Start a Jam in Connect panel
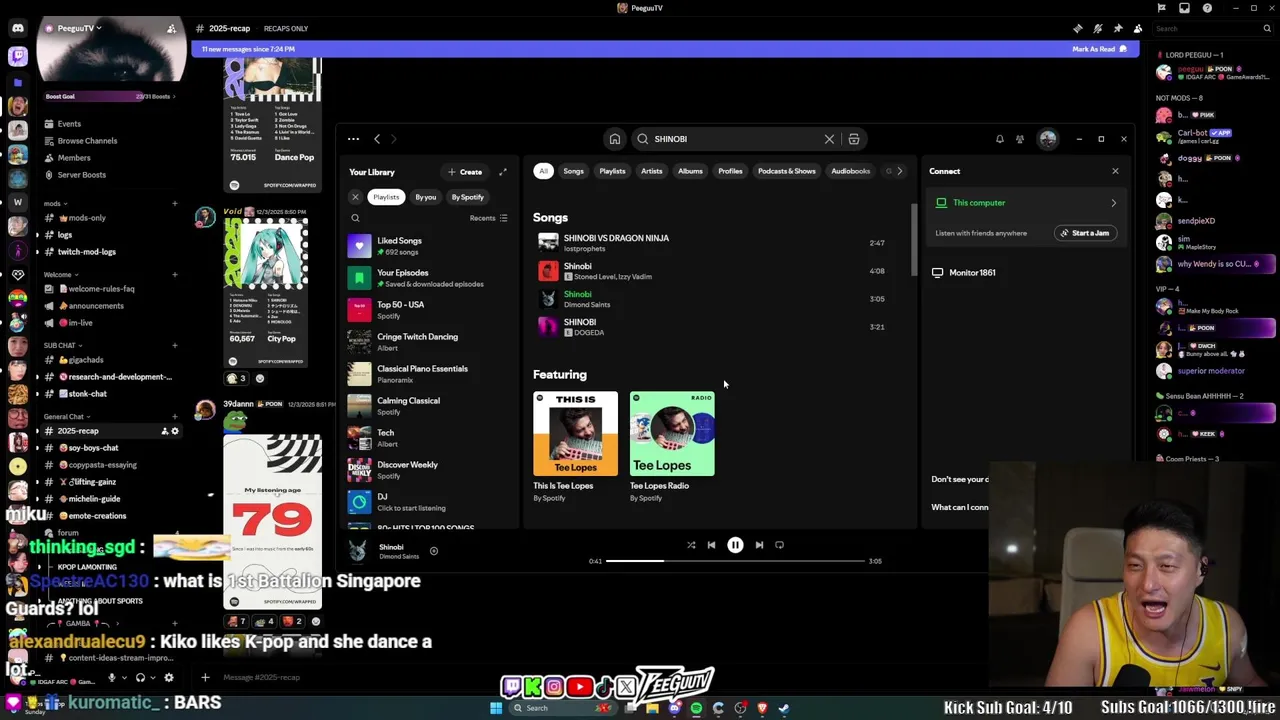The image size is (1280, 720). pyautogui.click(x=1085, y=233)
